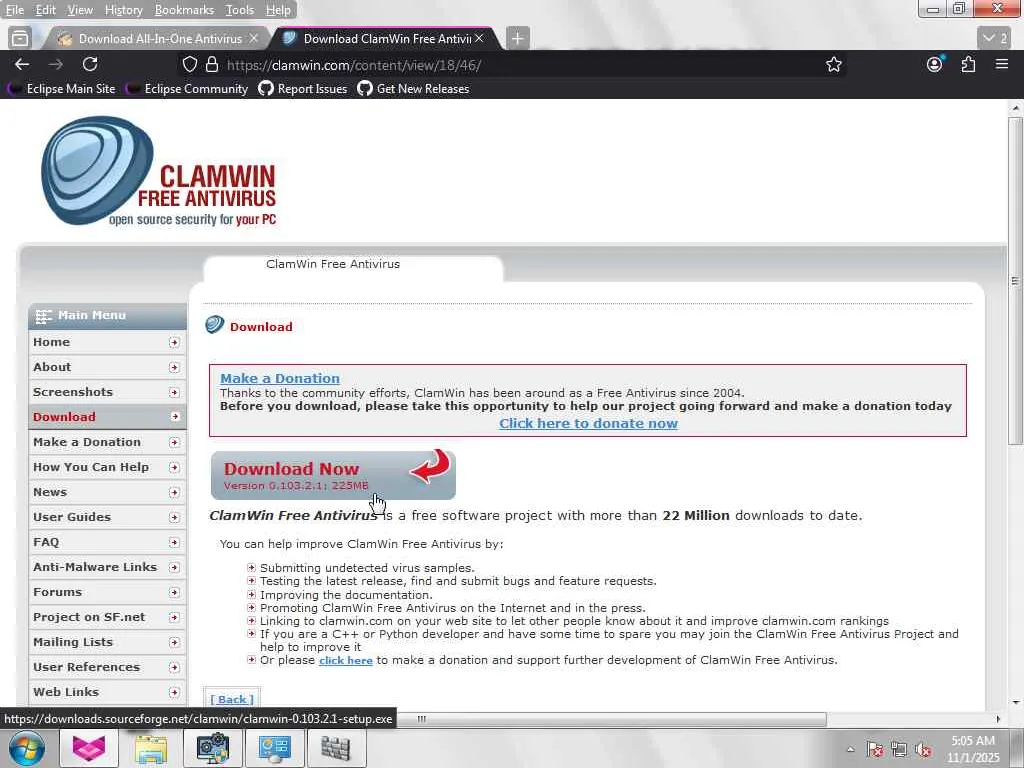The width and height of the screenshot is (1024, 768).
Task: Select Screenshots in Main Menu
Action: 107,392
